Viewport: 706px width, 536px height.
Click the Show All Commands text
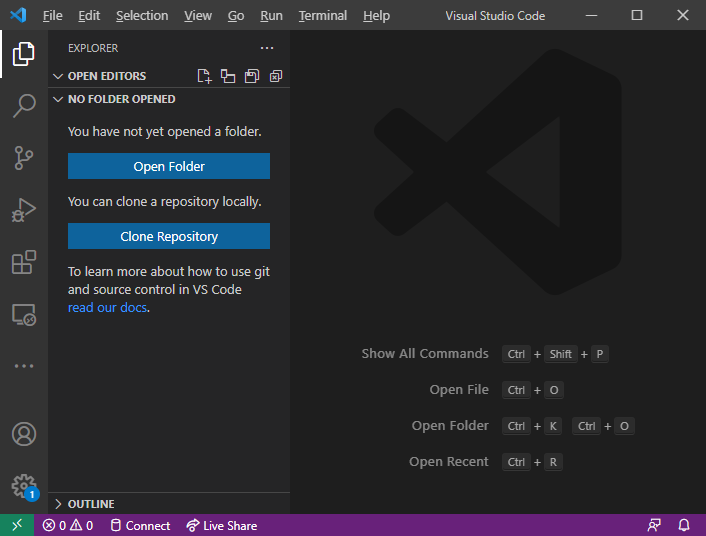[x=425, y=354]
